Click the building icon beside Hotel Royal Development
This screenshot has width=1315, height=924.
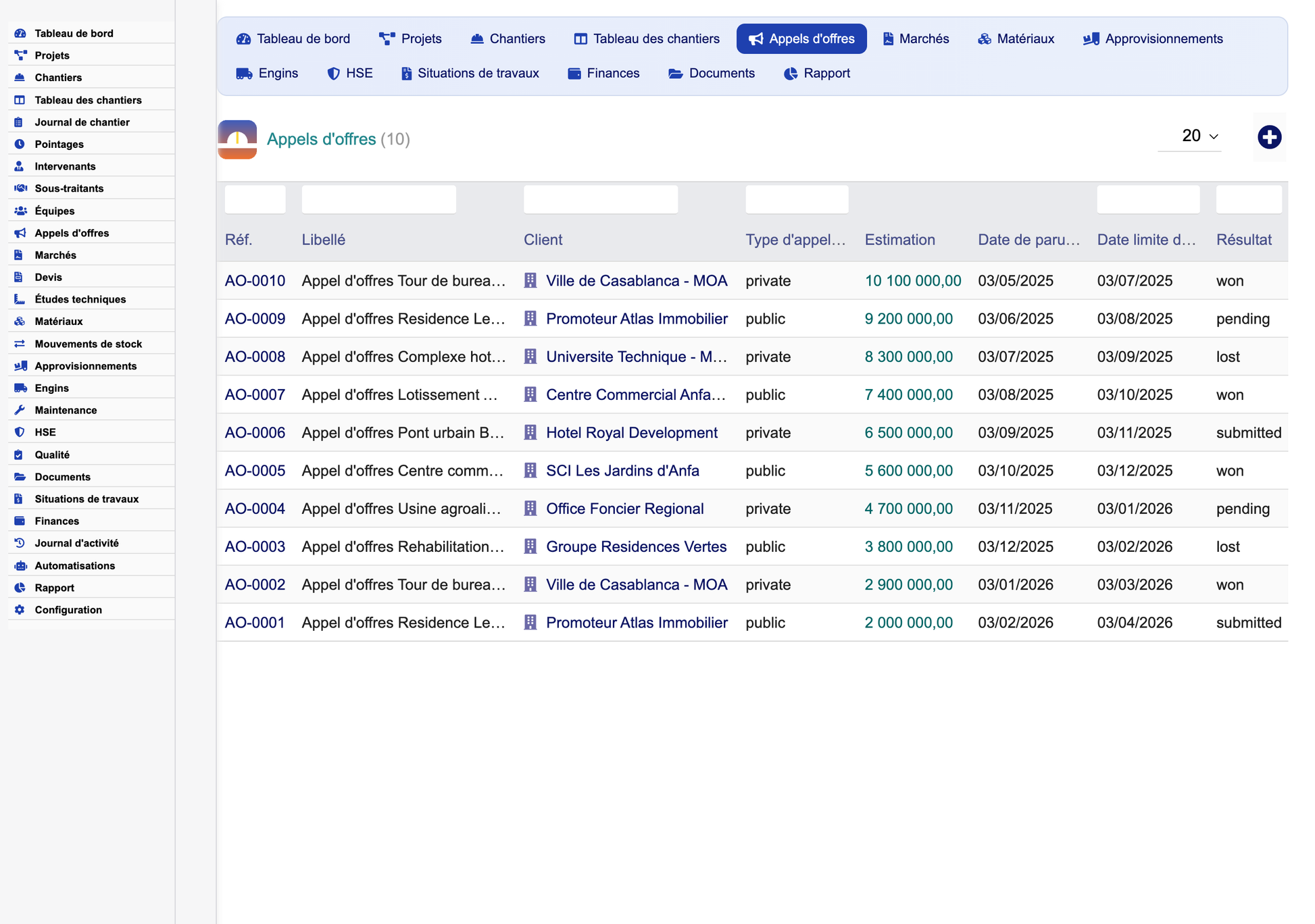[x=530, y=432]
